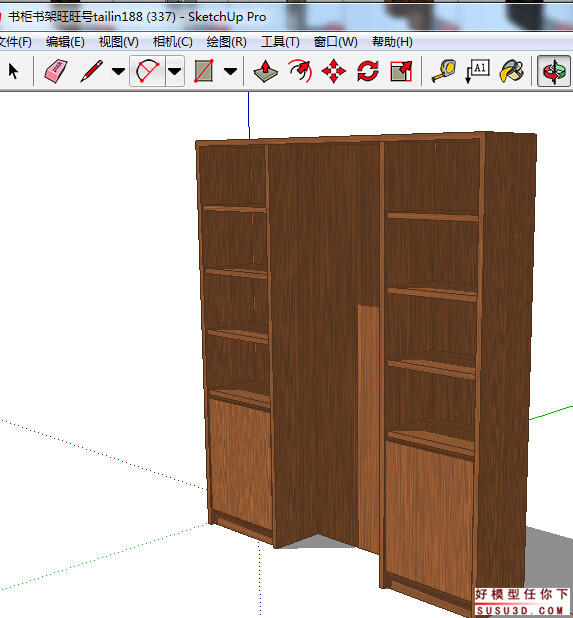
Task: Pick the Tape Measure tool
Action: click(444, 71)
